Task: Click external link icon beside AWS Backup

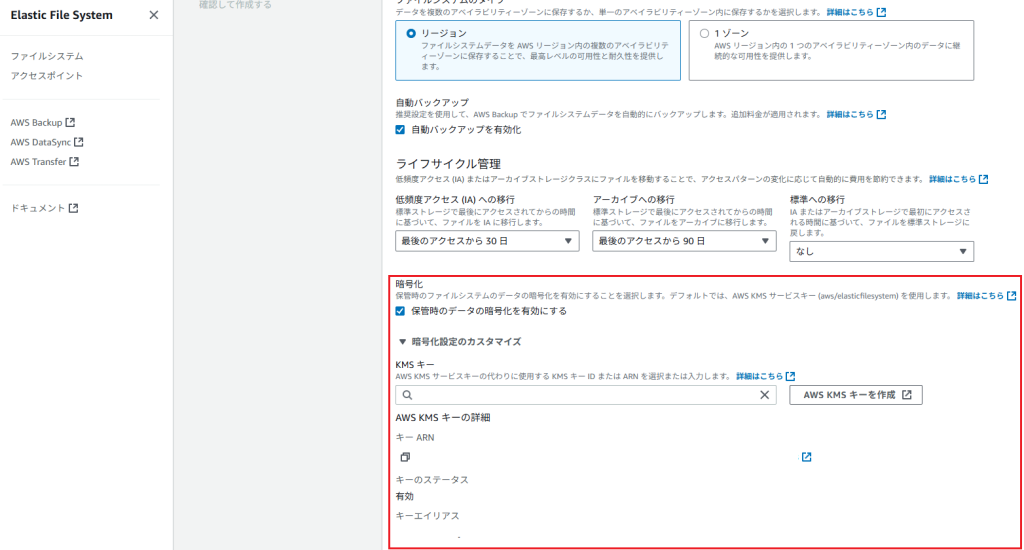Action: click(x=70, y=122)
